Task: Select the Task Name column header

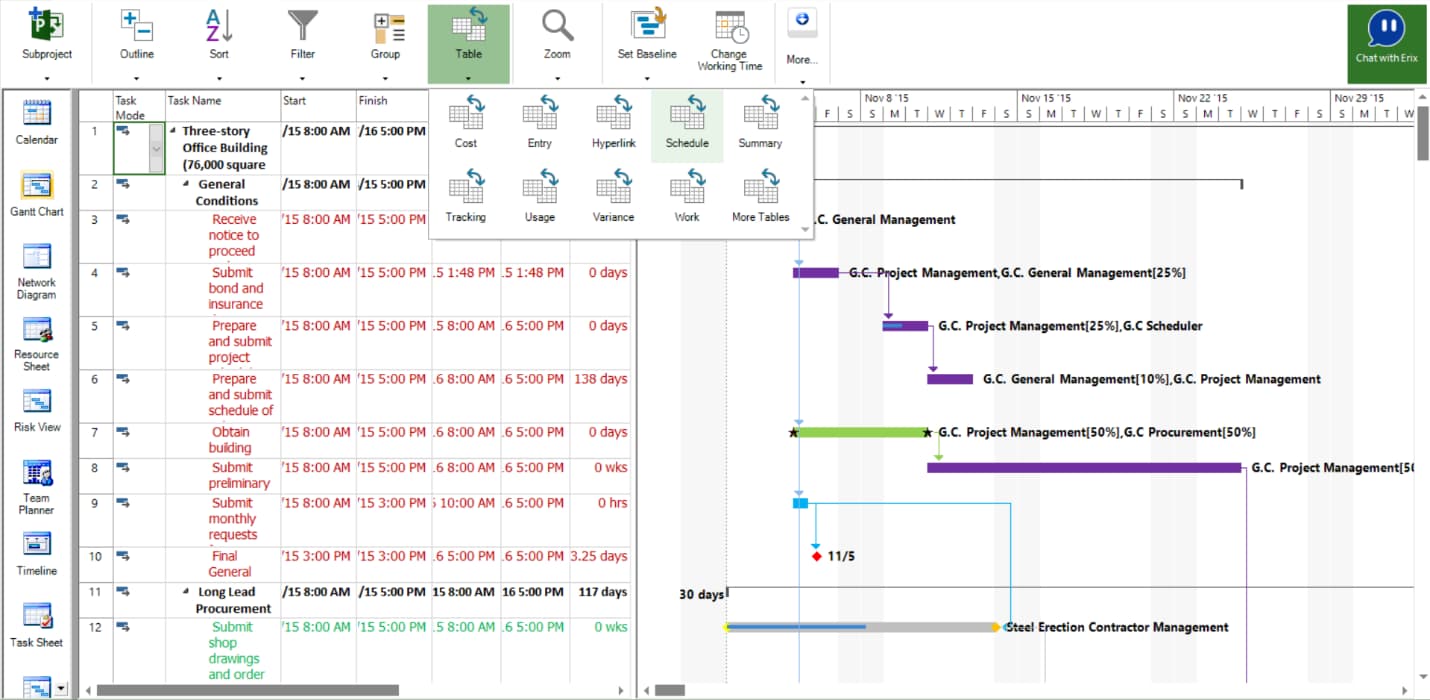Action: [222, 101]
